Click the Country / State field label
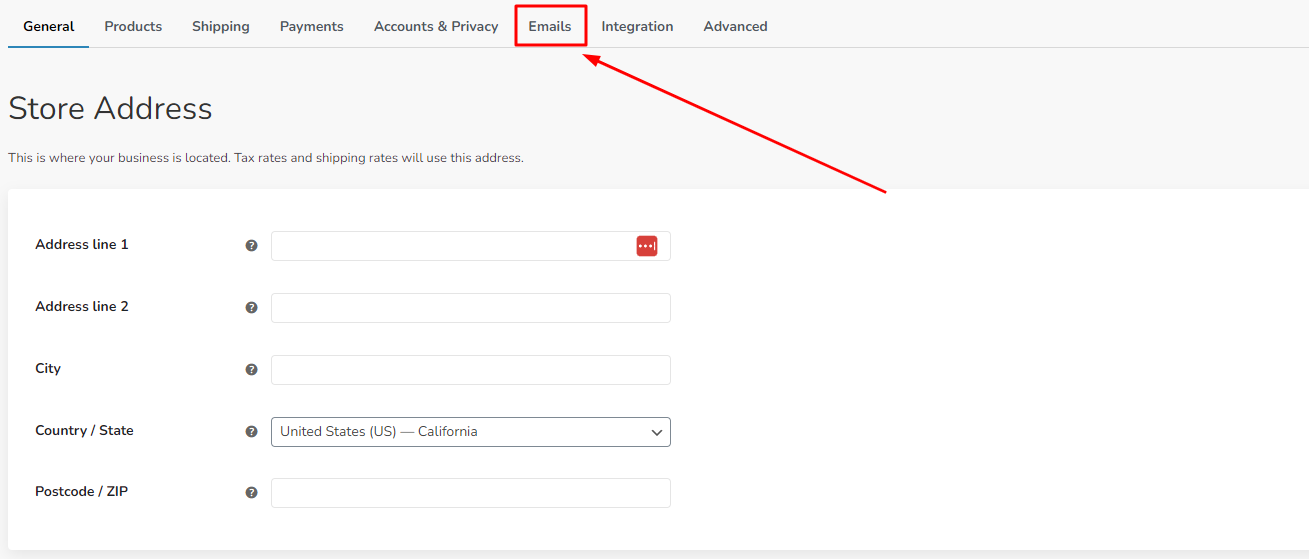1309x559 pixels. (84, 431)
